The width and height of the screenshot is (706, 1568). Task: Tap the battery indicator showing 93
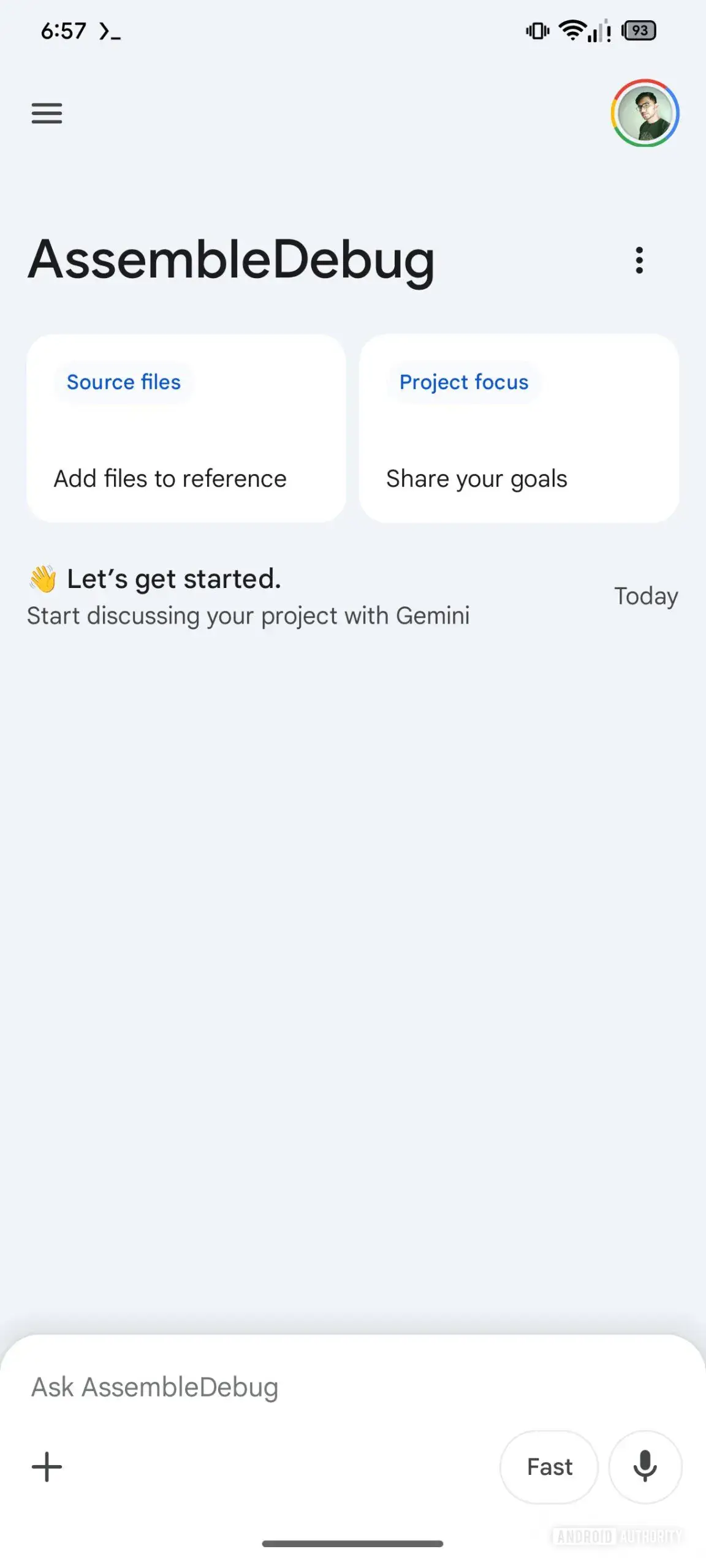tap(639, 31)
